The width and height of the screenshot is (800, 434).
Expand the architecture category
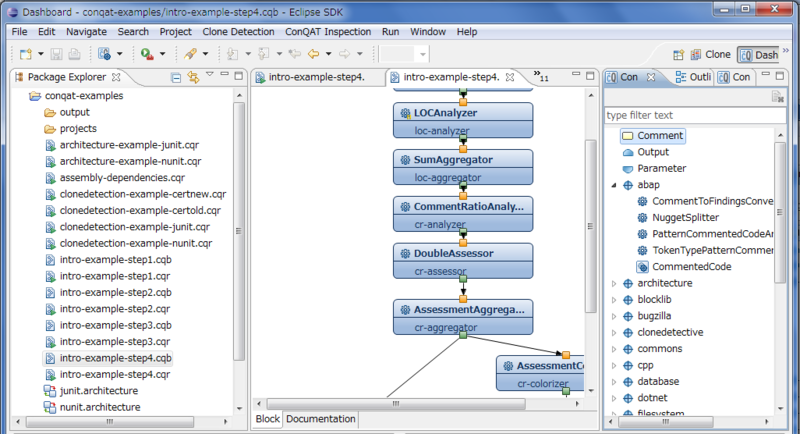(614, 284)
